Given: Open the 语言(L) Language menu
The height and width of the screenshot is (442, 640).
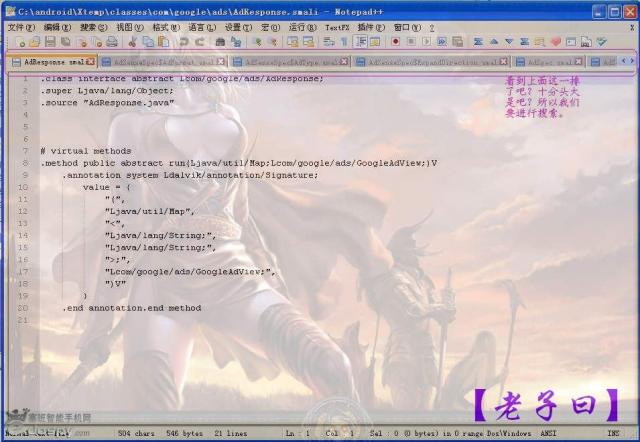Looking at the screenshot, I should [x=202, y=28].
